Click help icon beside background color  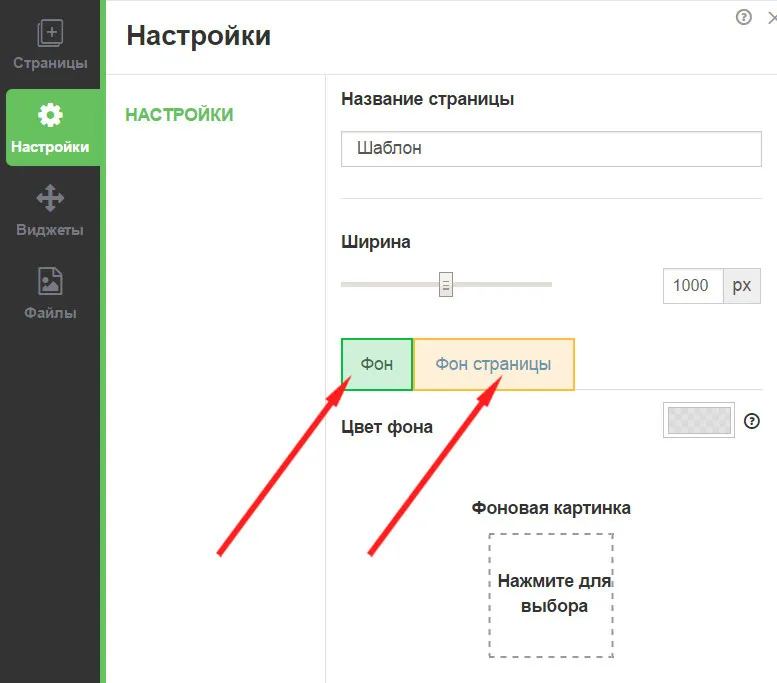[x=751, y=421]
